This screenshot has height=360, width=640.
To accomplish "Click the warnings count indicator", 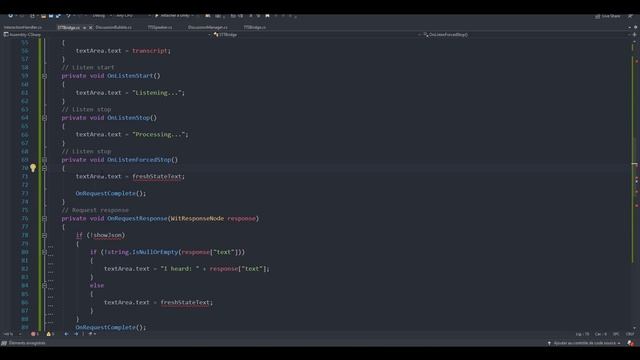I will point(50,334).
